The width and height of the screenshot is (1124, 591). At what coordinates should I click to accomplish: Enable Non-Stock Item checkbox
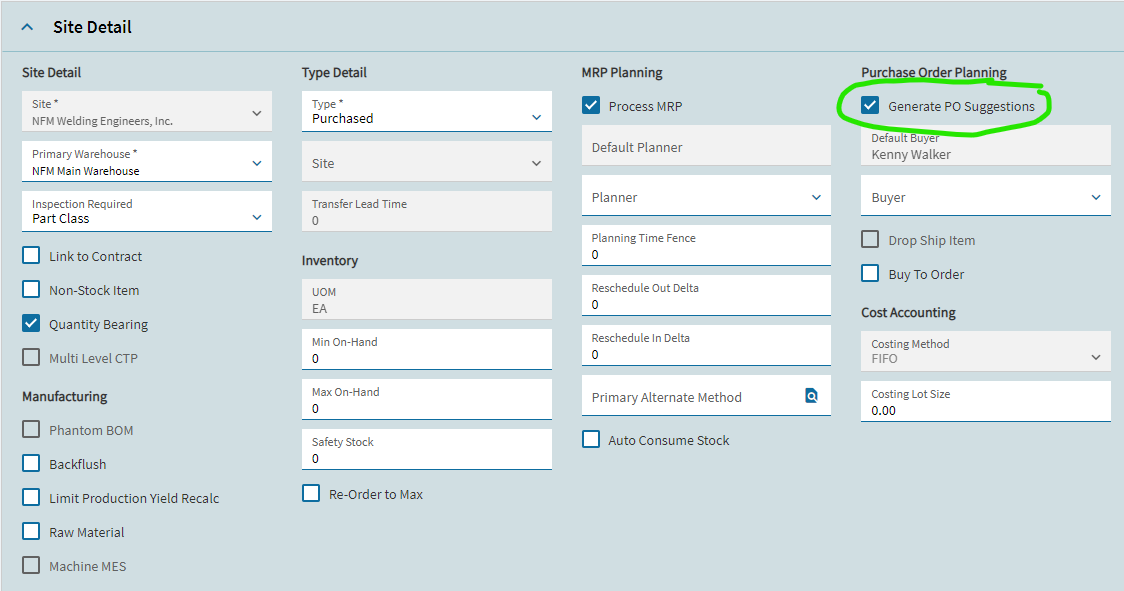pos(31,289)
